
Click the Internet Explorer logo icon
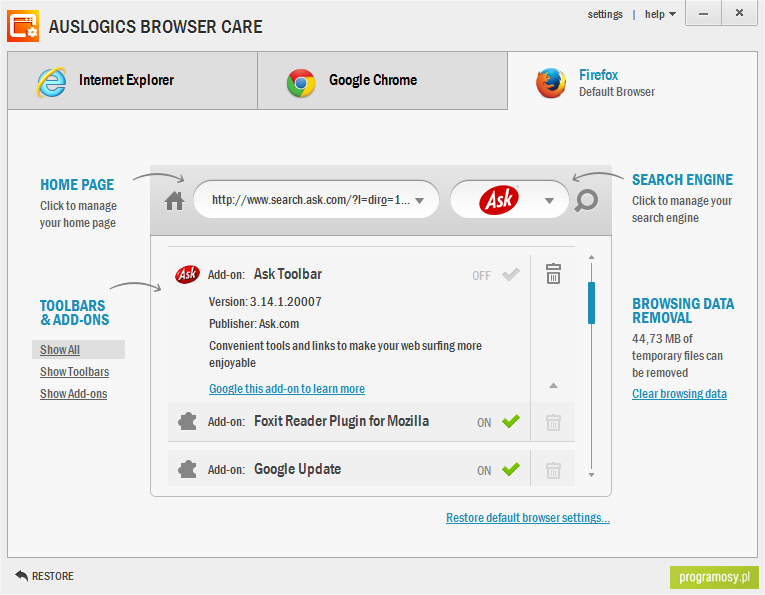[51, 82]
